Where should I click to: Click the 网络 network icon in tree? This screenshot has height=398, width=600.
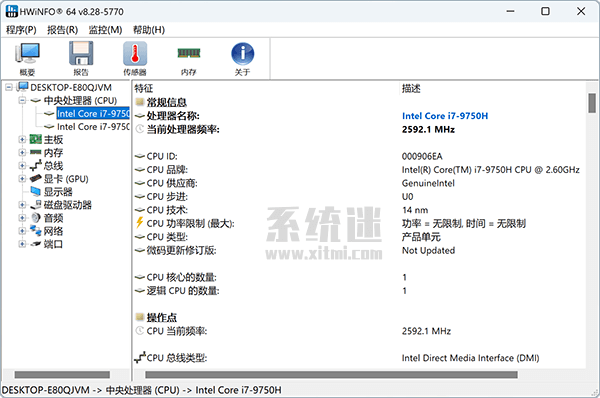coord(36,231)
